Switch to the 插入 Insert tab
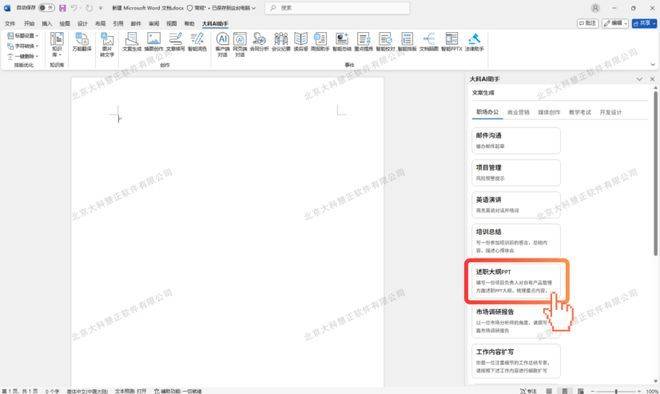The image size is (660, 394). click(x=47, y=24)
